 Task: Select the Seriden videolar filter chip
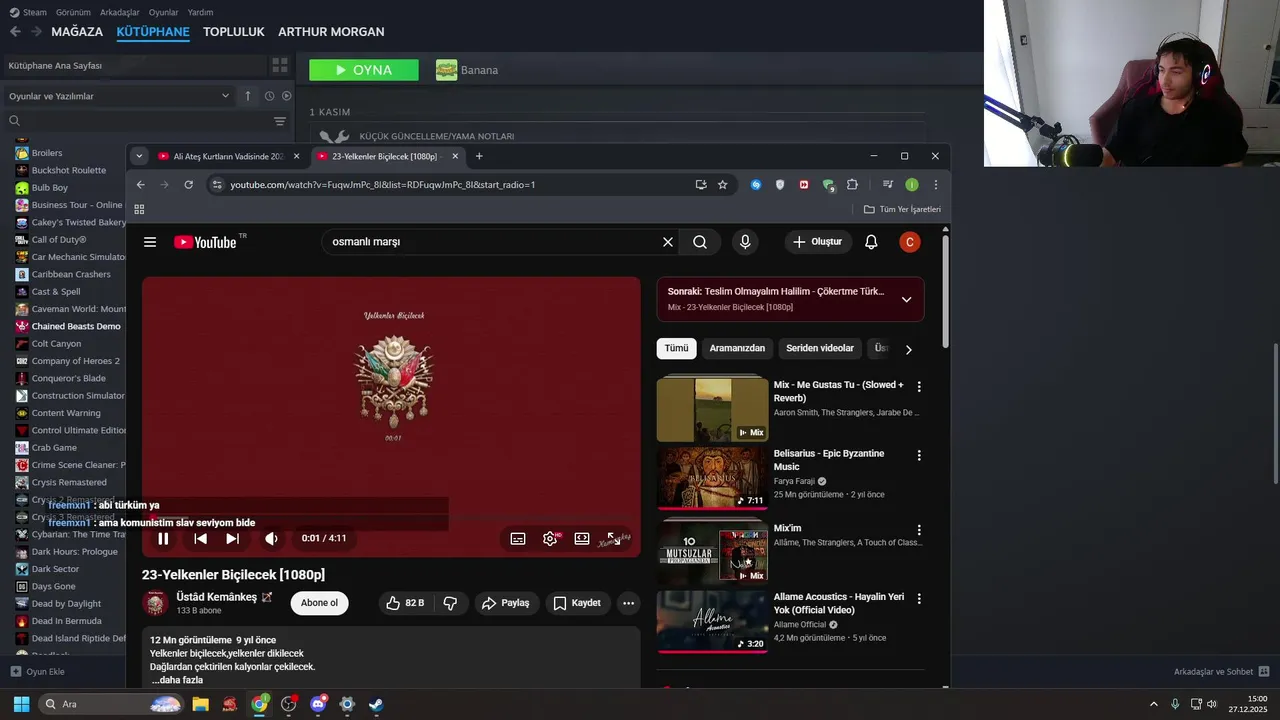(x=820, y=348)
